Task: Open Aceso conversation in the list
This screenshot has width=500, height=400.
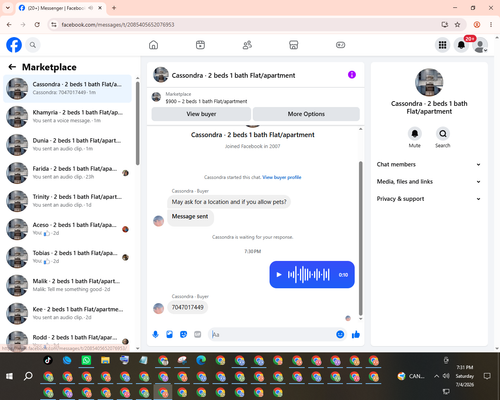Action: point(67,229)
